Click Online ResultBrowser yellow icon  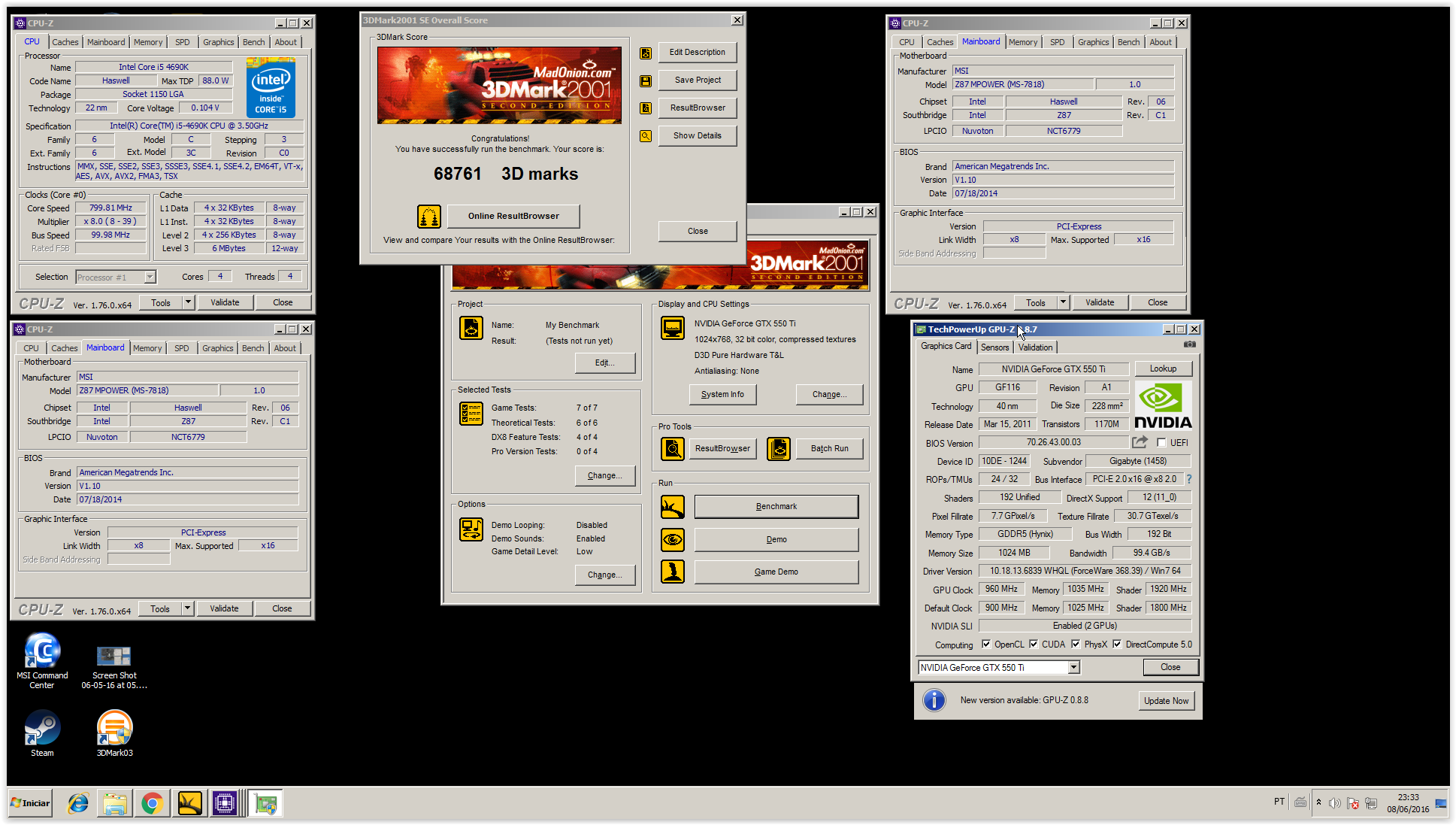[429, 217]
